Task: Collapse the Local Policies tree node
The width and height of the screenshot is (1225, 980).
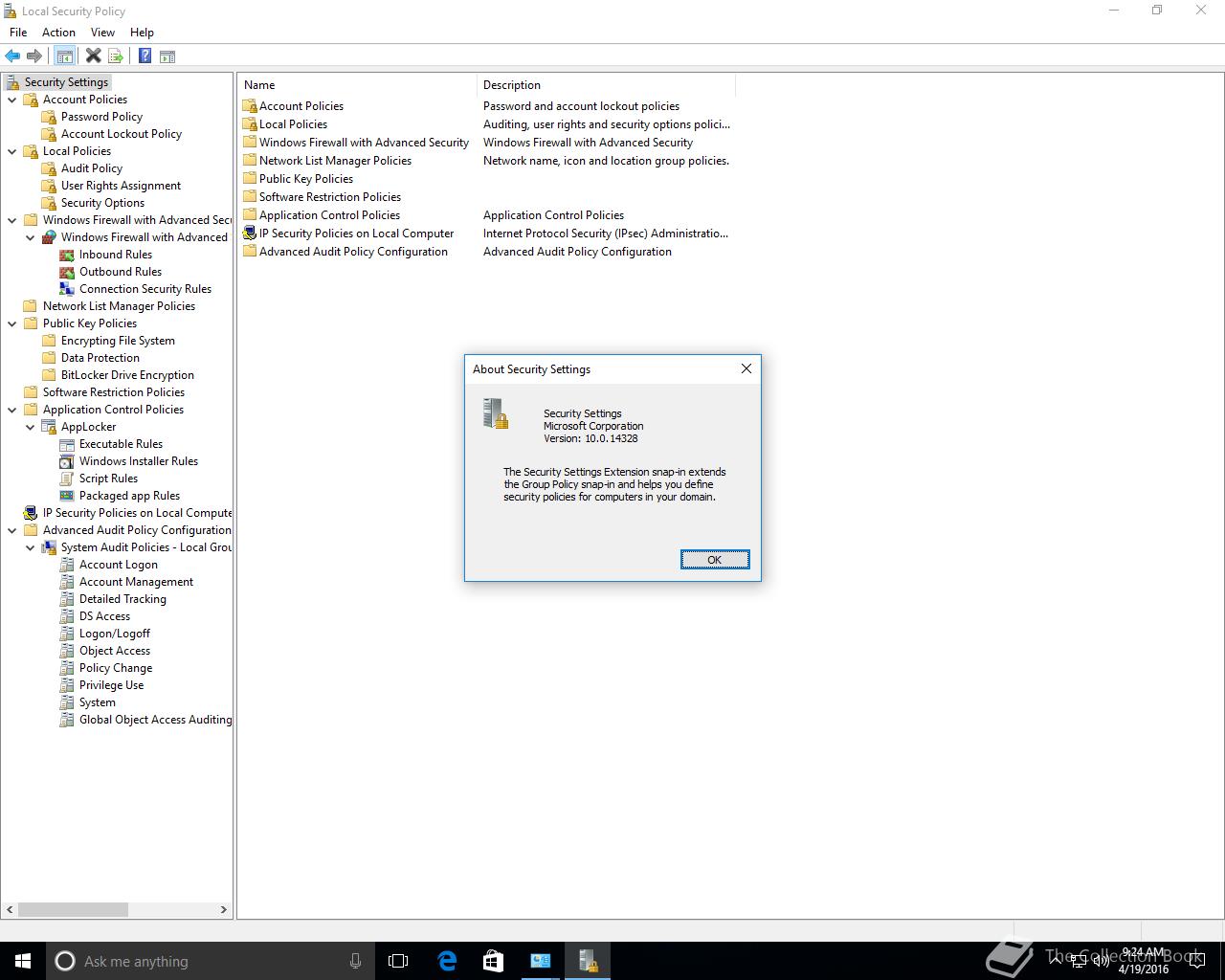Action: click(12, 151)
